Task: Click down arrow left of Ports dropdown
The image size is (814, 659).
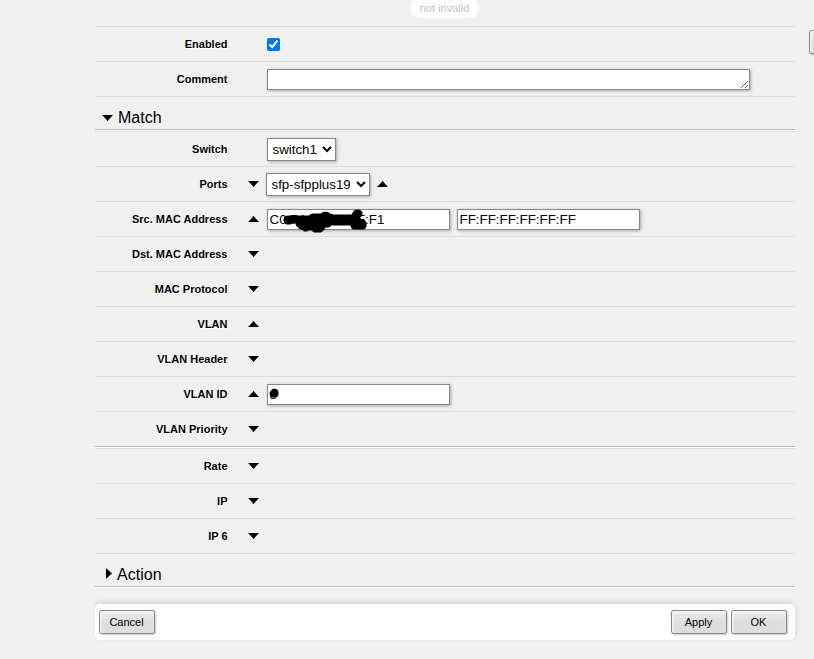Action: coord(253,184)
